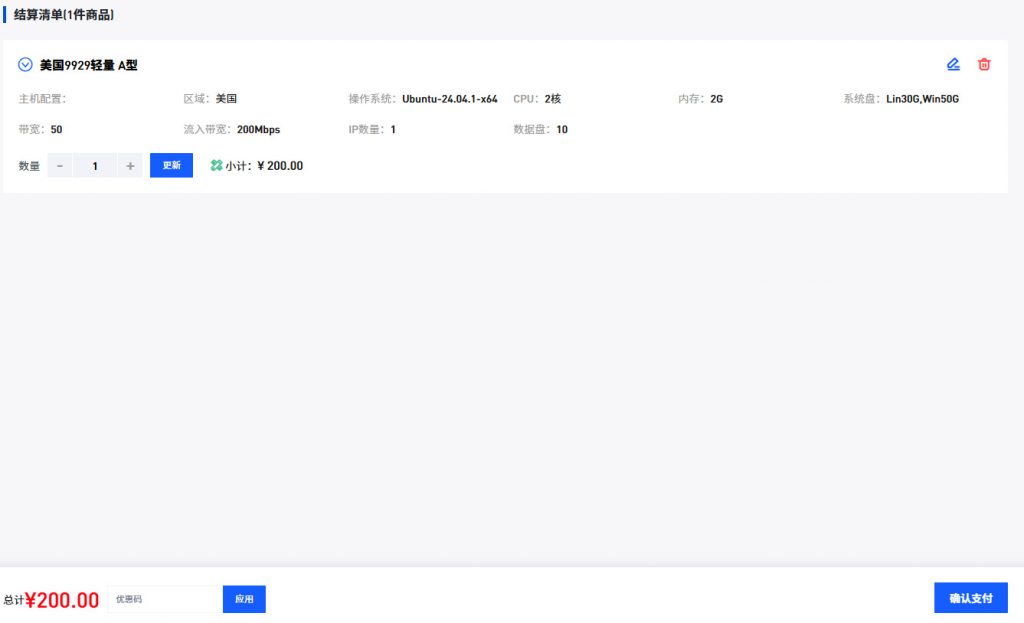1024x623 pixels.
Task: Click the system disk value Lin30G,Win50G
Action: (x=922, y=99)
